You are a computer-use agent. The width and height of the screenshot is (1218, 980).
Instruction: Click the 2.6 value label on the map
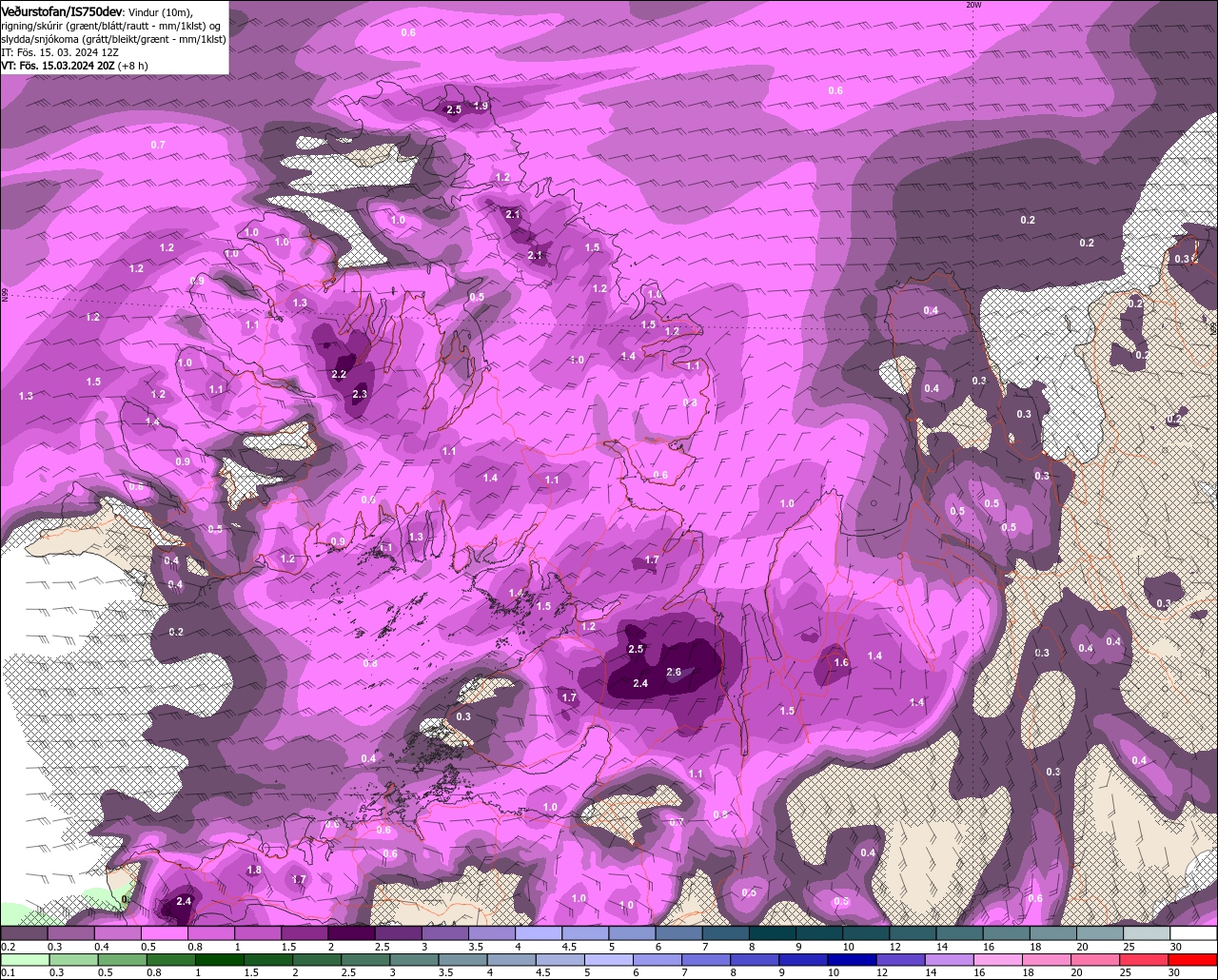tap(674, 673)
